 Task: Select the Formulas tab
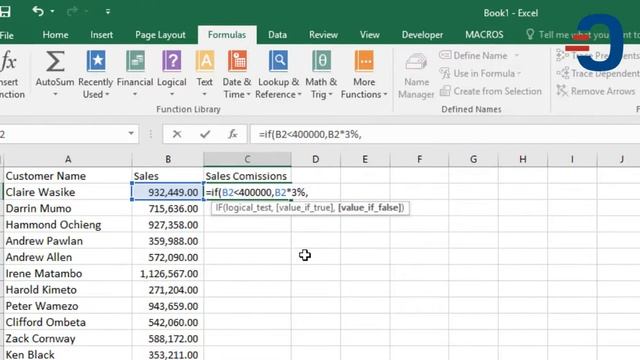[x=227, y=35]
